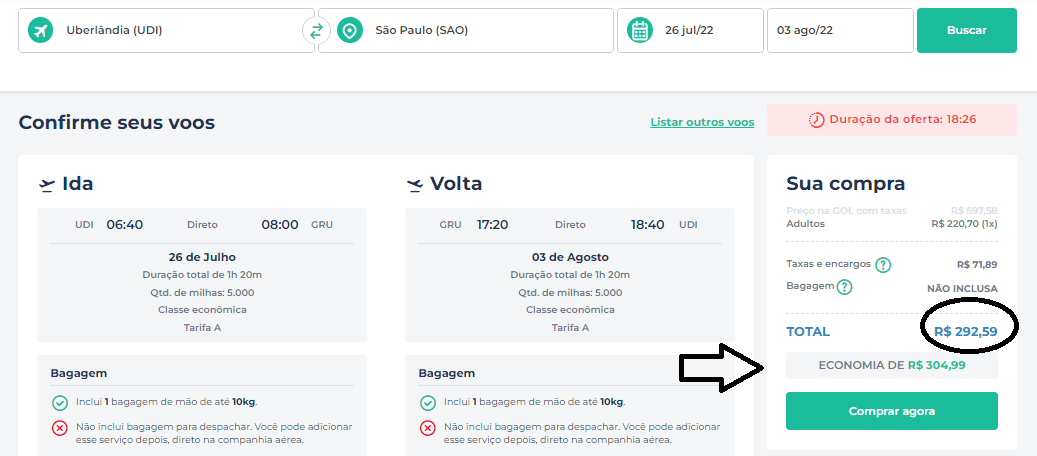Screen dimensions: 1037x456
Task: Open the calendar icon for departure date
Action: [640, 30]
